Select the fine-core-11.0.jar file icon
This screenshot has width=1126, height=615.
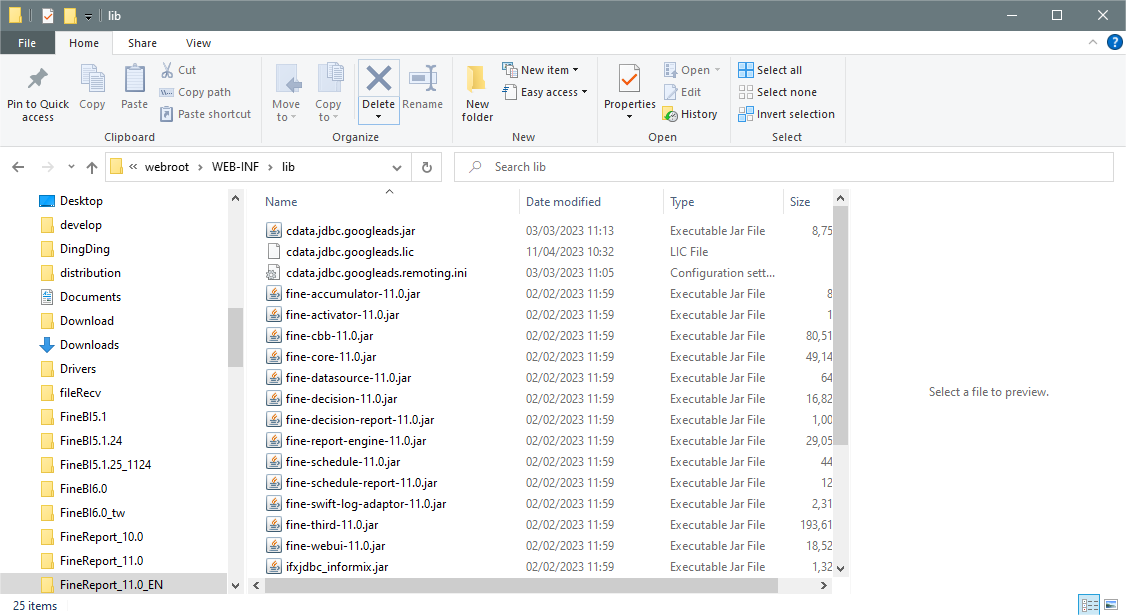(274, 356)
